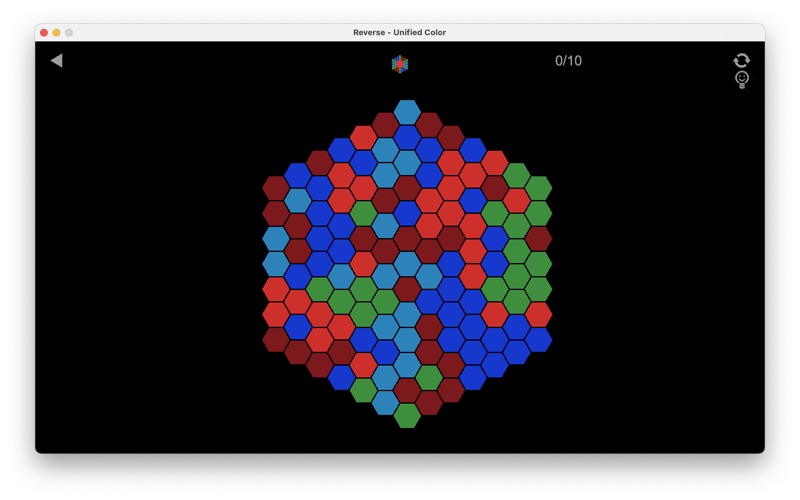Click the multicolor hexagon icon at top center
800x500 pixels.
(x=400, y=64)
